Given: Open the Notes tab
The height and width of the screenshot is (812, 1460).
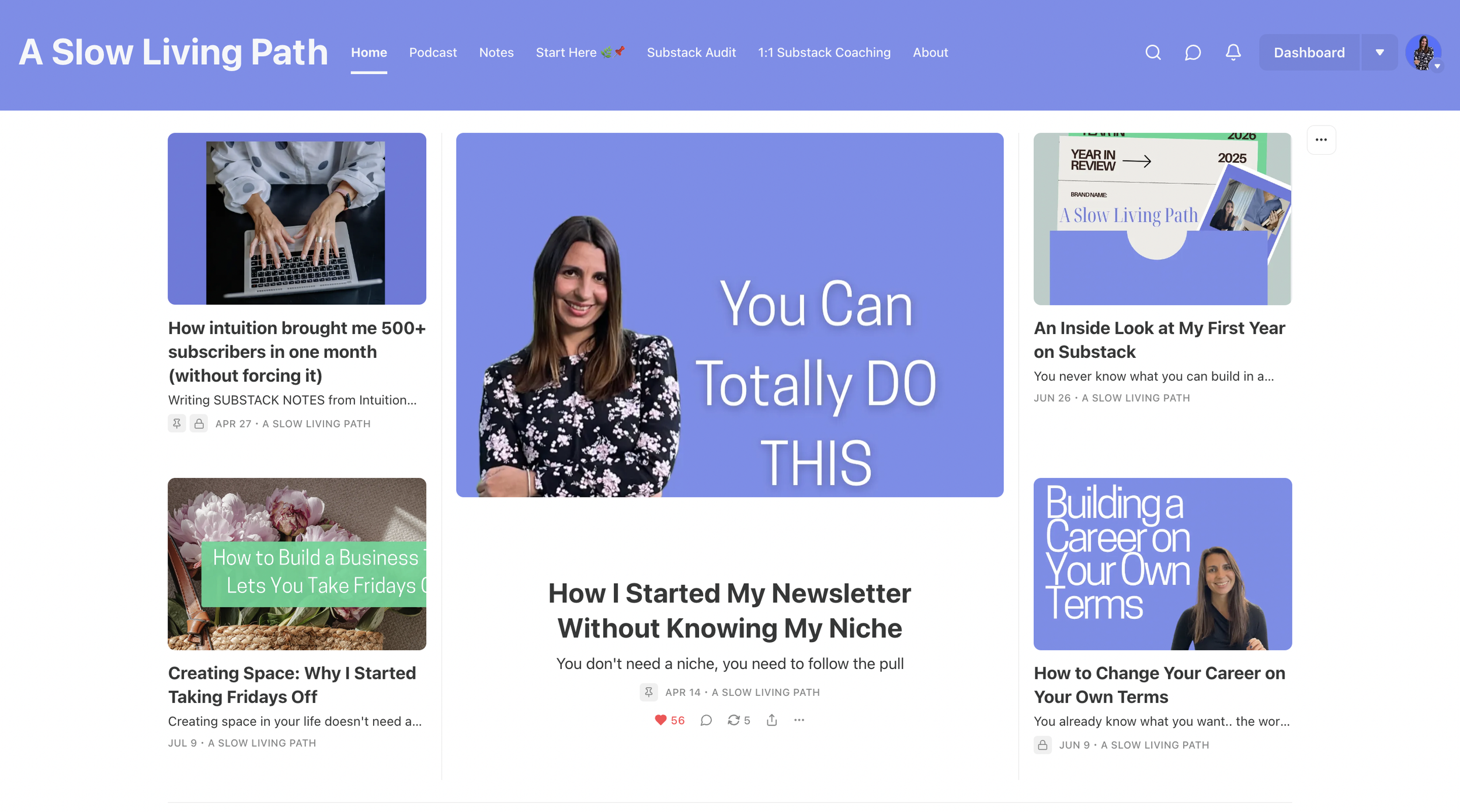Looking at the screenshot, I should click(496, 53).
